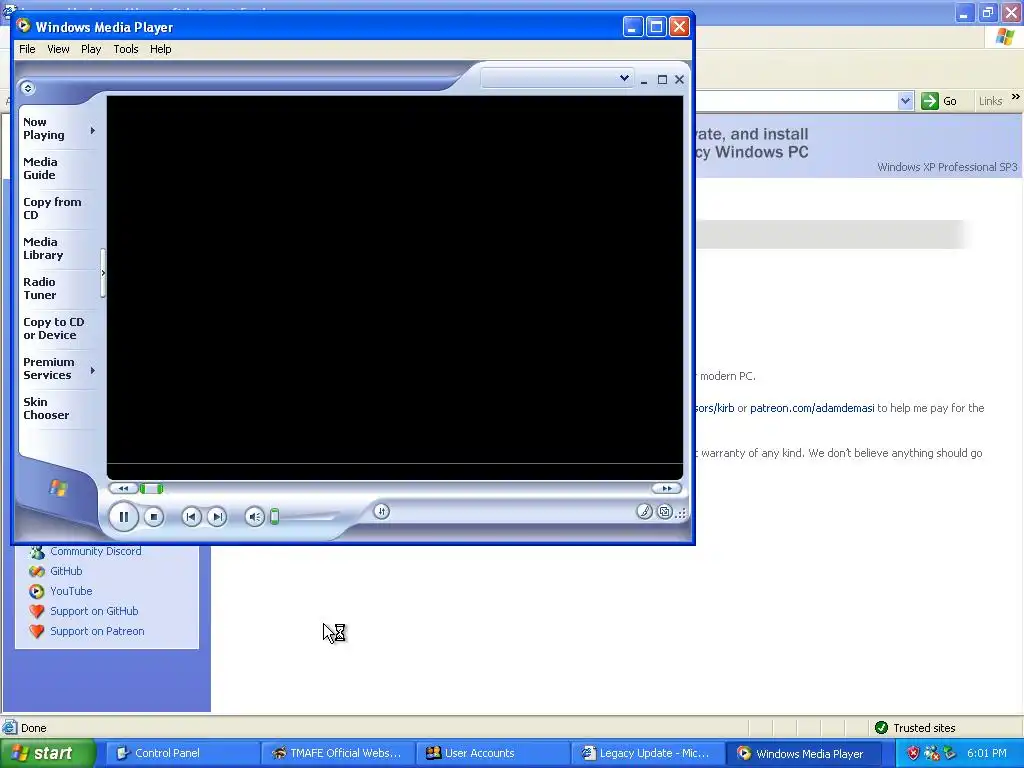This screenshot has width=1024, height=768.
Task: Open the File menu
Action: pos(27,49)
